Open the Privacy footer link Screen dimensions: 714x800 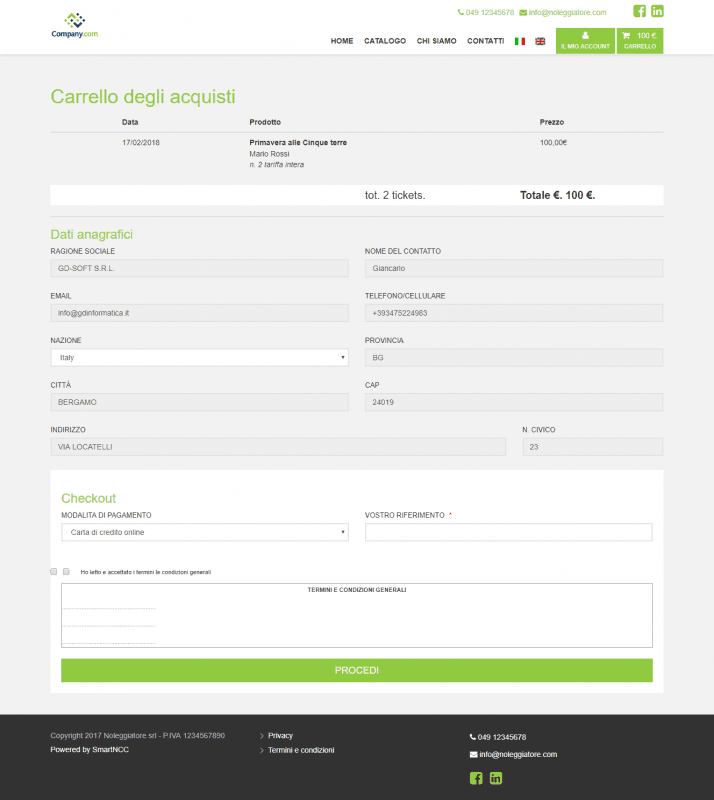(x=280, y=736)
